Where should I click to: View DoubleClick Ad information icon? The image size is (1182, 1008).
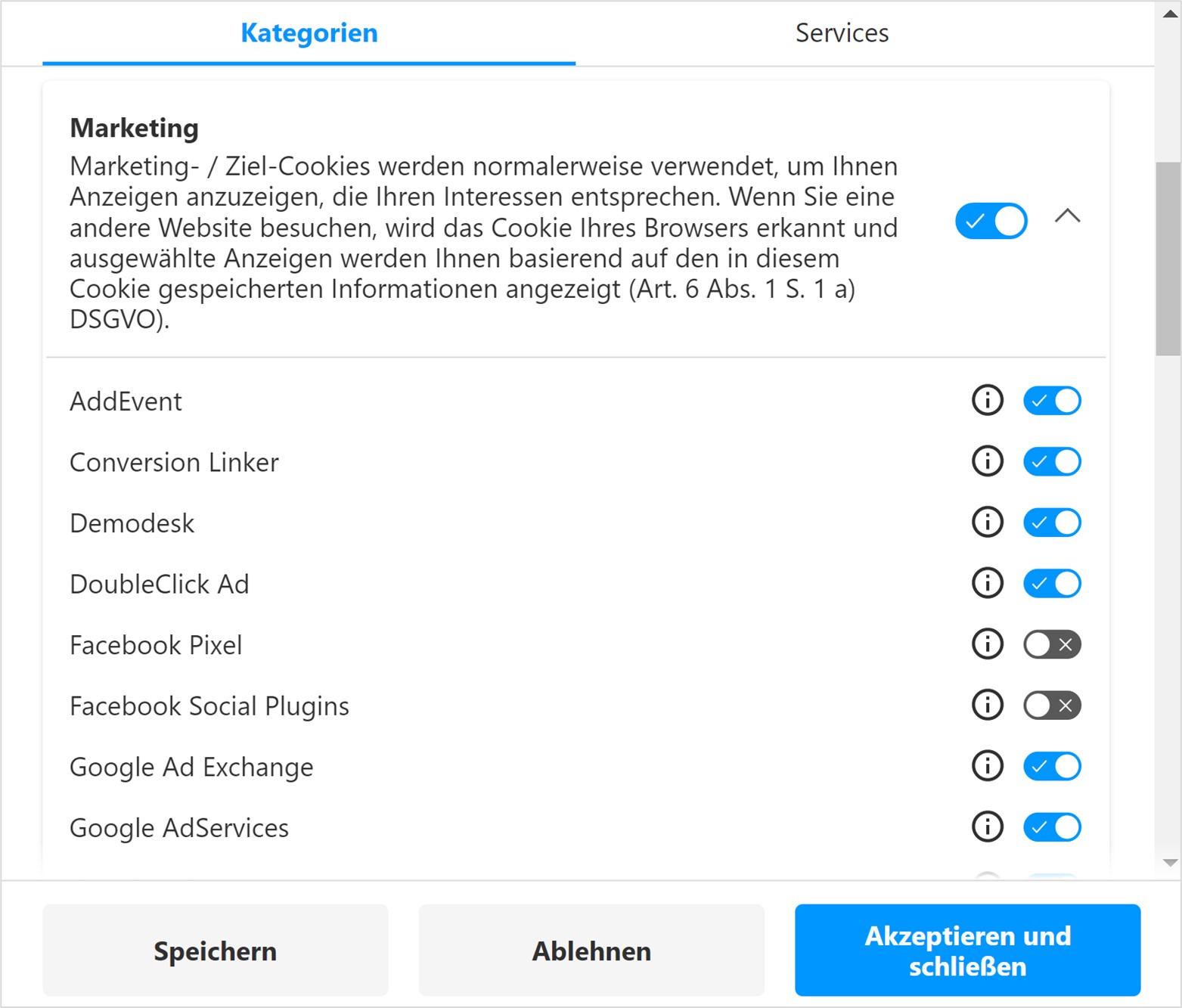pyautogui.click(x=987, y=583)
